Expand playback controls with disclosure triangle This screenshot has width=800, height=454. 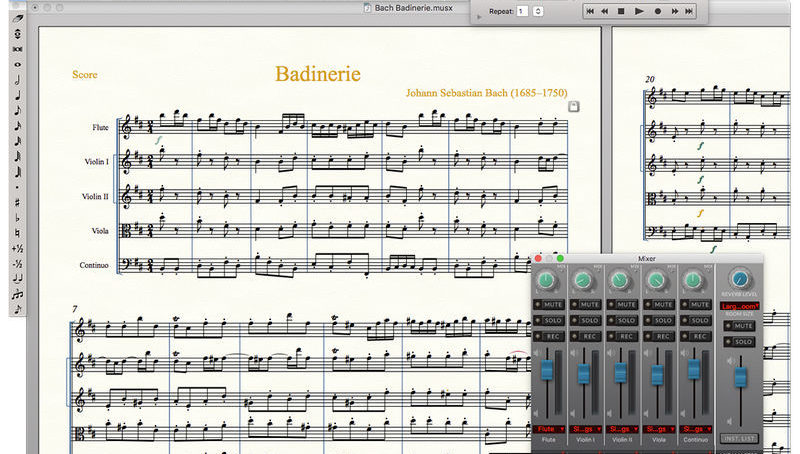pyautogui.click(x=479, y=17)
